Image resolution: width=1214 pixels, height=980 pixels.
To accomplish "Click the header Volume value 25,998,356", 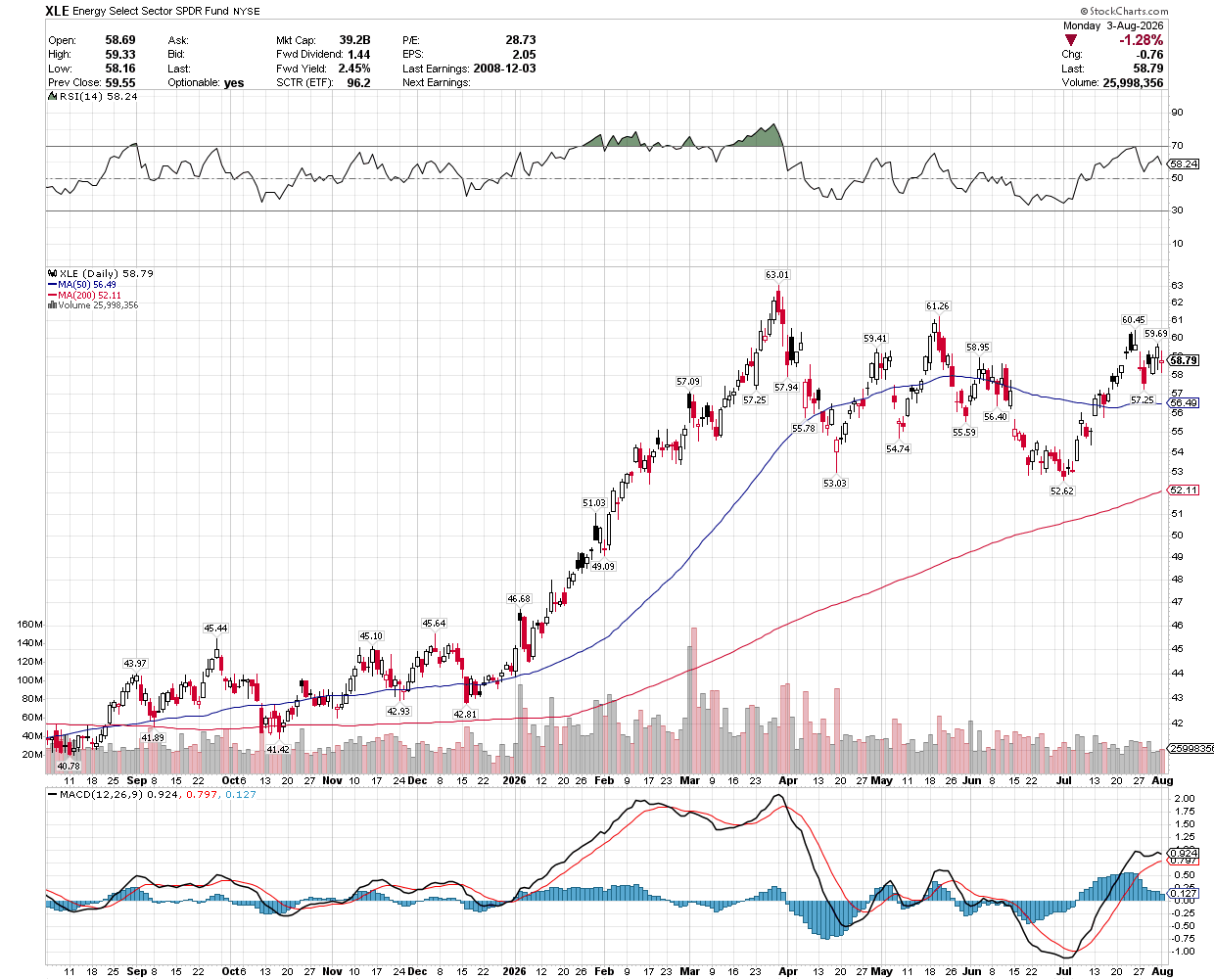I will coord(1133,83).
